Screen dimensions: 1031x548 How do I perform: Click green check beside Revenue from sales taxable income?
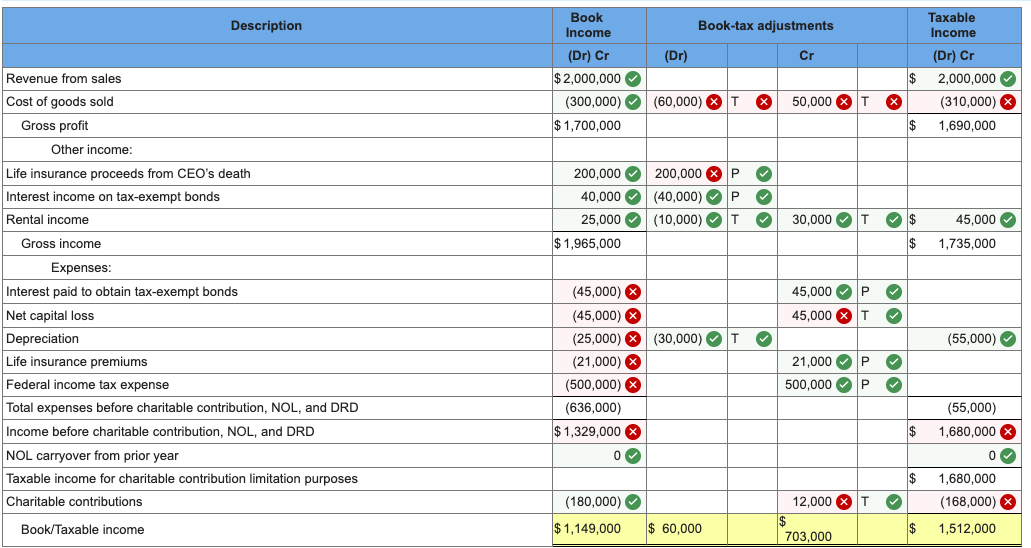[x=1007, y=79]
